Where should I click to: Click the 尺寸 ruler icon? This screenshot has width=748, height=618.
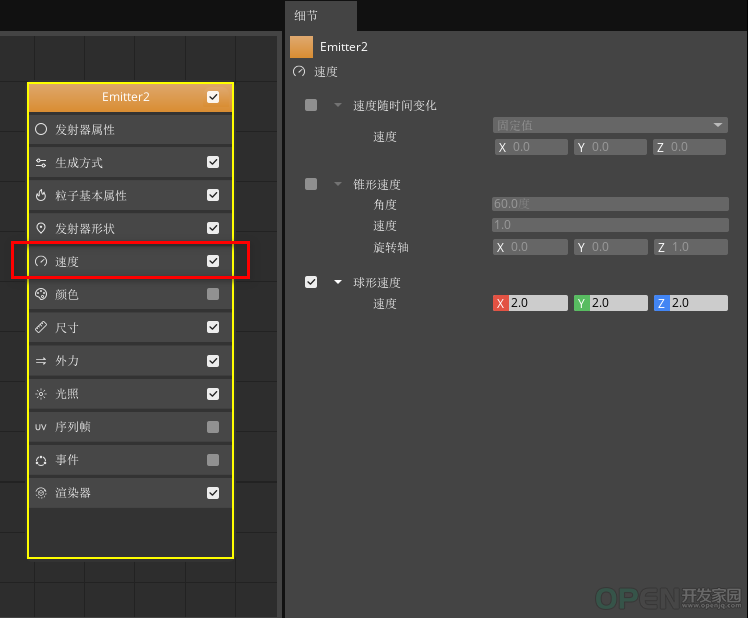coord(41,327)
